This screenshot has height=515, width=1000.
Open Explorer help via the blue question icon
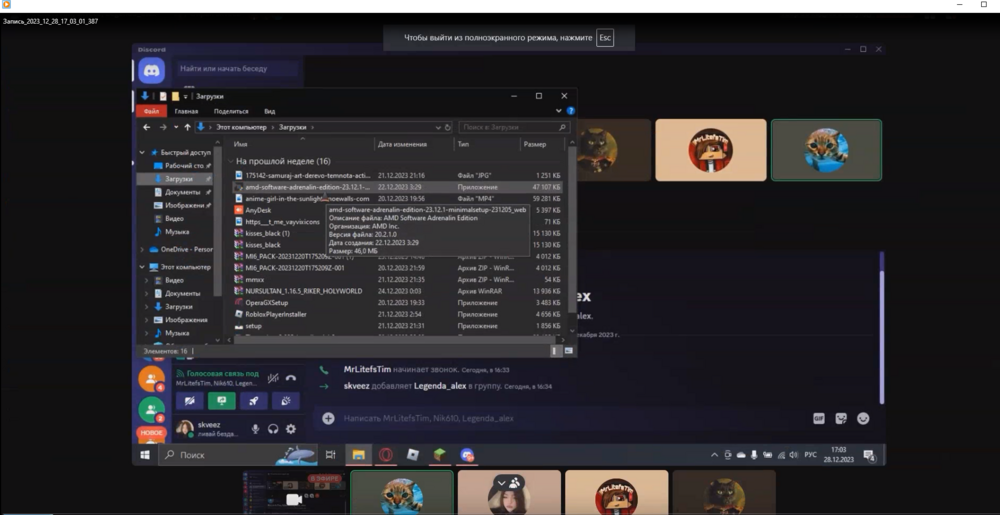coord(570,111)
